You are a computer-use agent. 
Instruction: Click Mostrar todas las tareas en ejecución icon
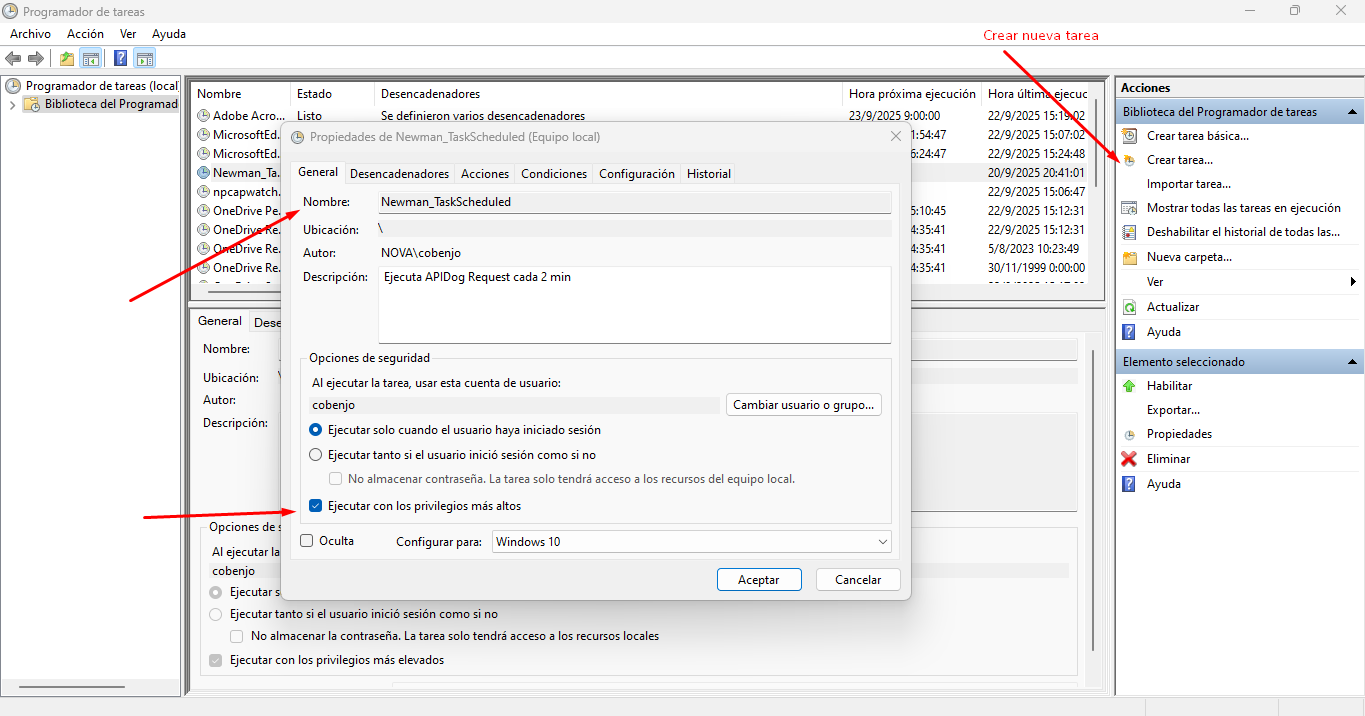(x=1129, y=208)
